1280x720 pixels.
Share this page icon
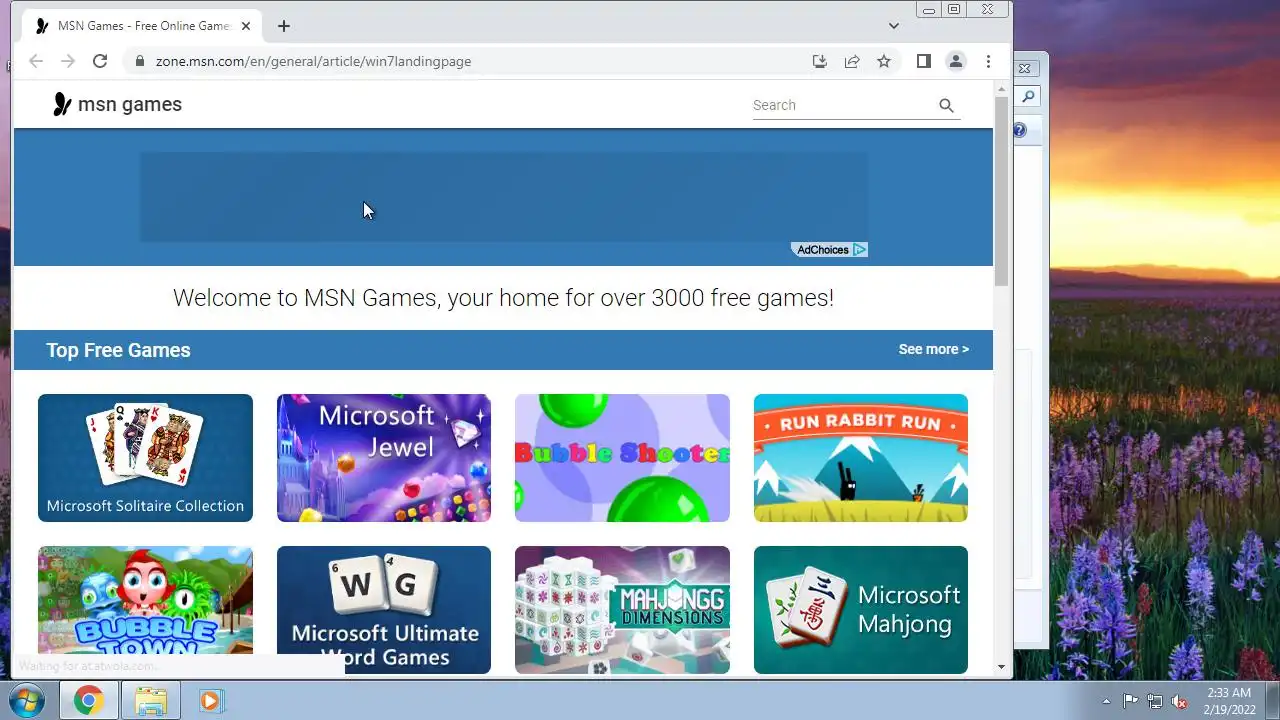(852, 61)
